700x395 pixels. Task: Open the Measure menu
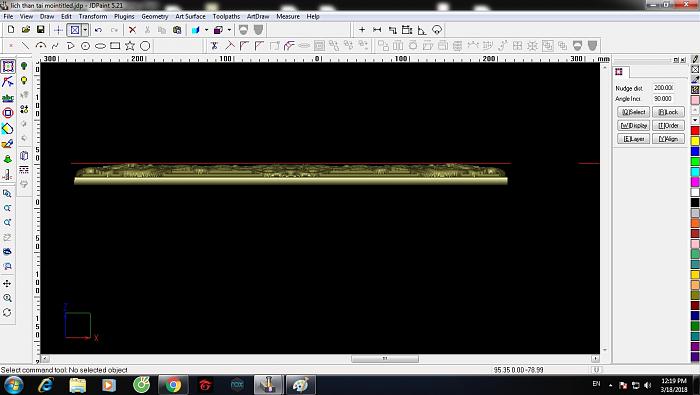point(288,16)
